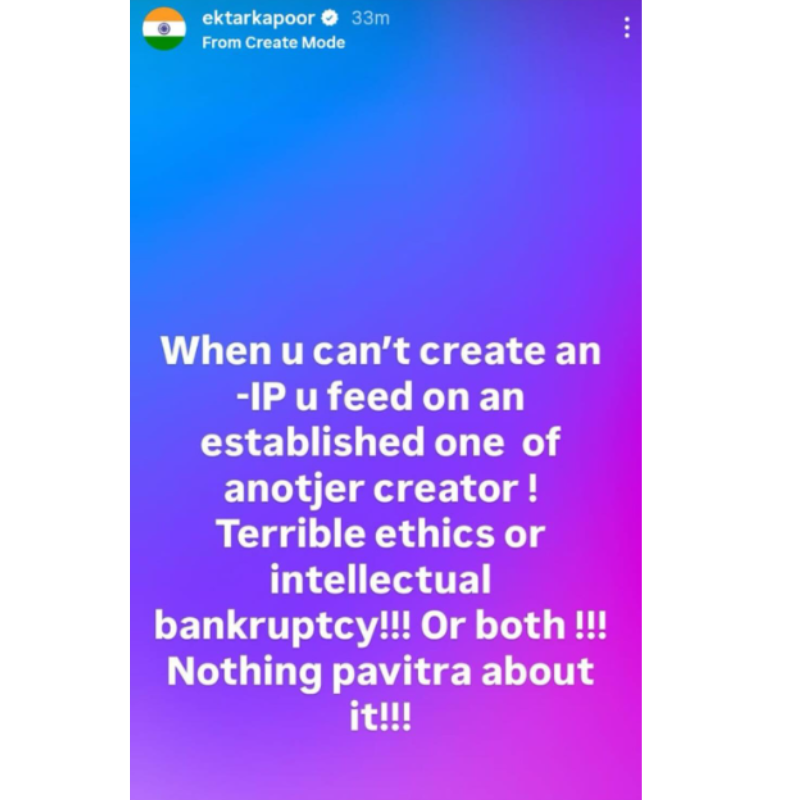
Task: Tap the final 'it!!!' text
Action: [x=381, y=716]
